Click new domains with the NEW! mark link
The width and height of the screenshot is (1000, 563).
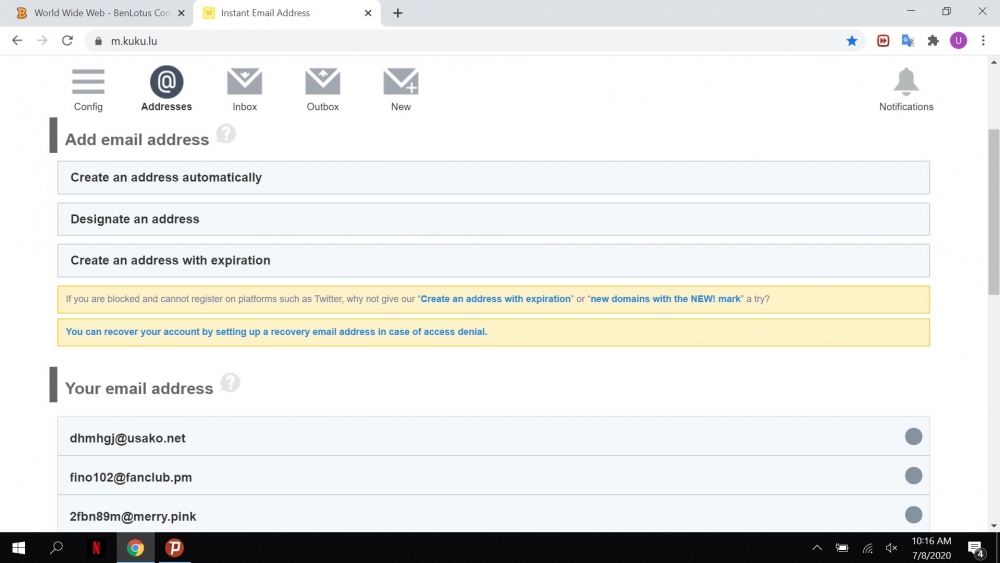tap(665, 299)
